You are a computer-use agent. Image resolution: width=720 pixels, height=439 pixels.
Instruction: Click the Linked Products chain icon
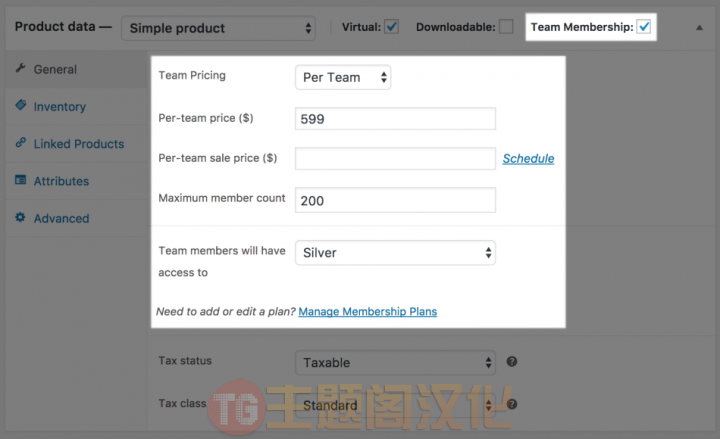20,142
